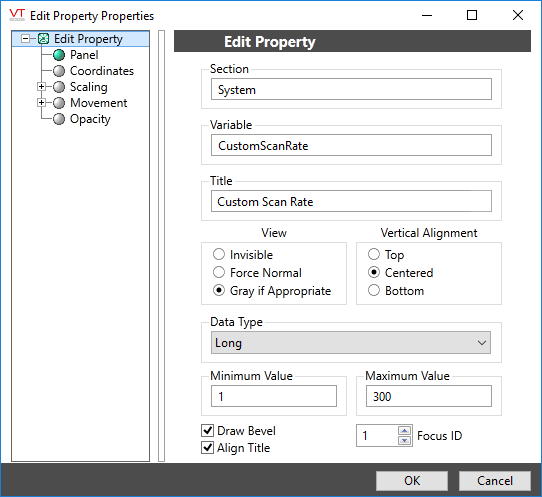Click the Movement gray circle icon
The image size is (542, 497).
[59, 103]
